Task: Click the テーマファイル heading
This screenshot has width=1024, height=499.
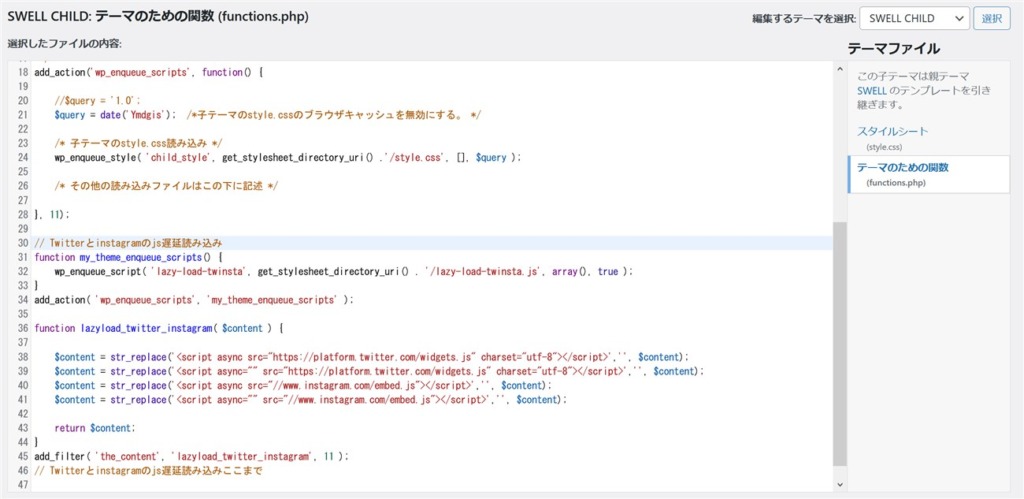Action: pyautogui.click(x=894, y=48)
